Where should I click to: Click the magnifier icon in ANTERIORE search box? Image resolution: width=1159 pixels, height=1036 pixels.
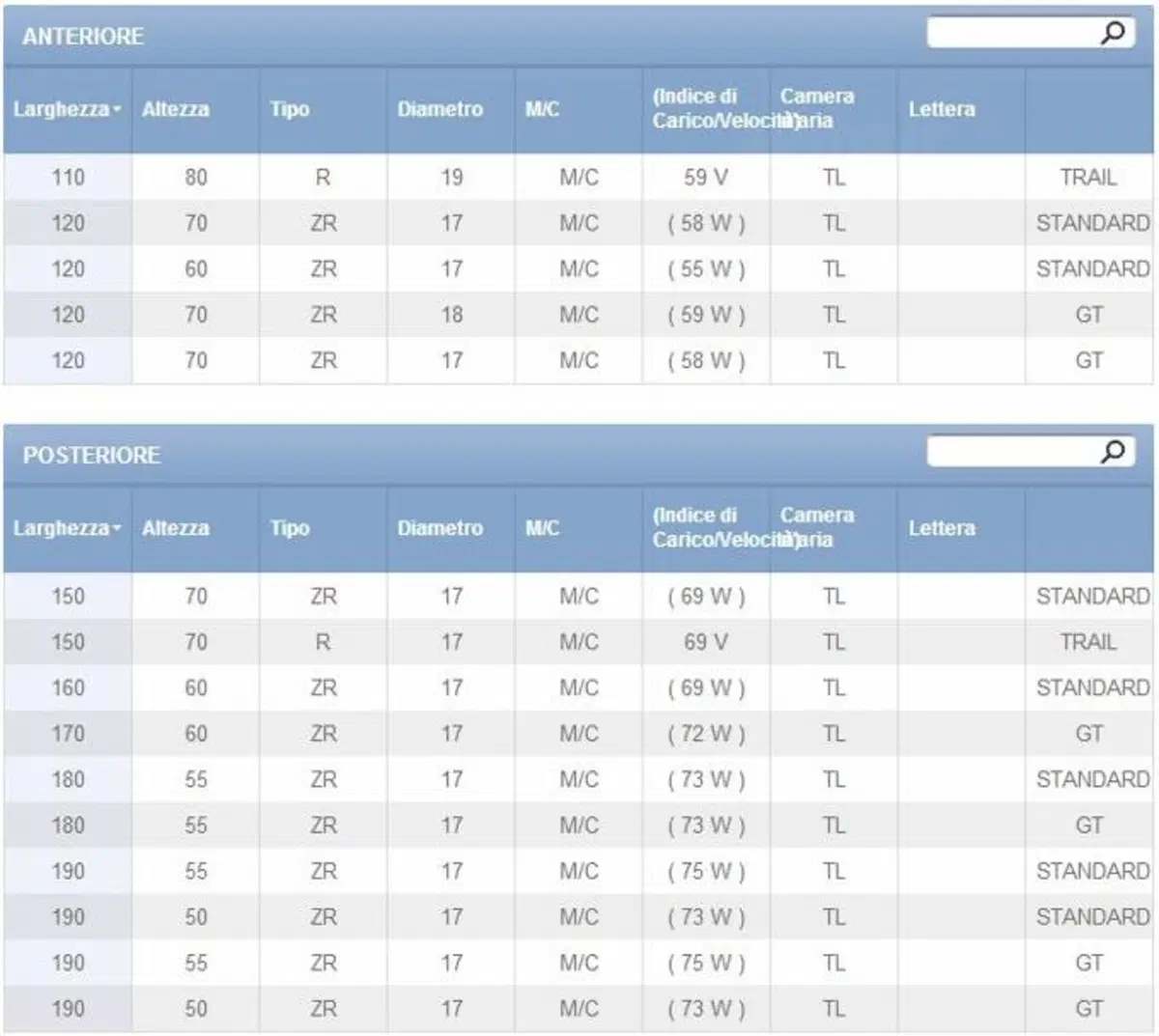pos(1113,33)
